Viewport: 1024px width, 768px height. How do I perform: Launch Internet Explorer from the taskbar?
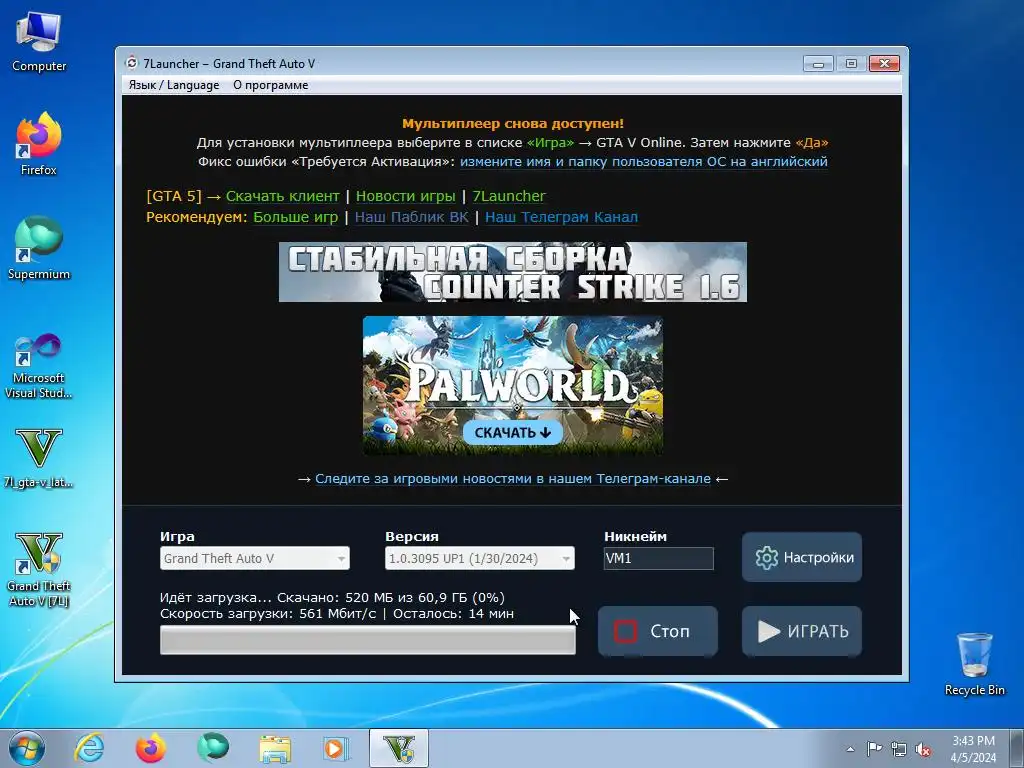point(89,748)
